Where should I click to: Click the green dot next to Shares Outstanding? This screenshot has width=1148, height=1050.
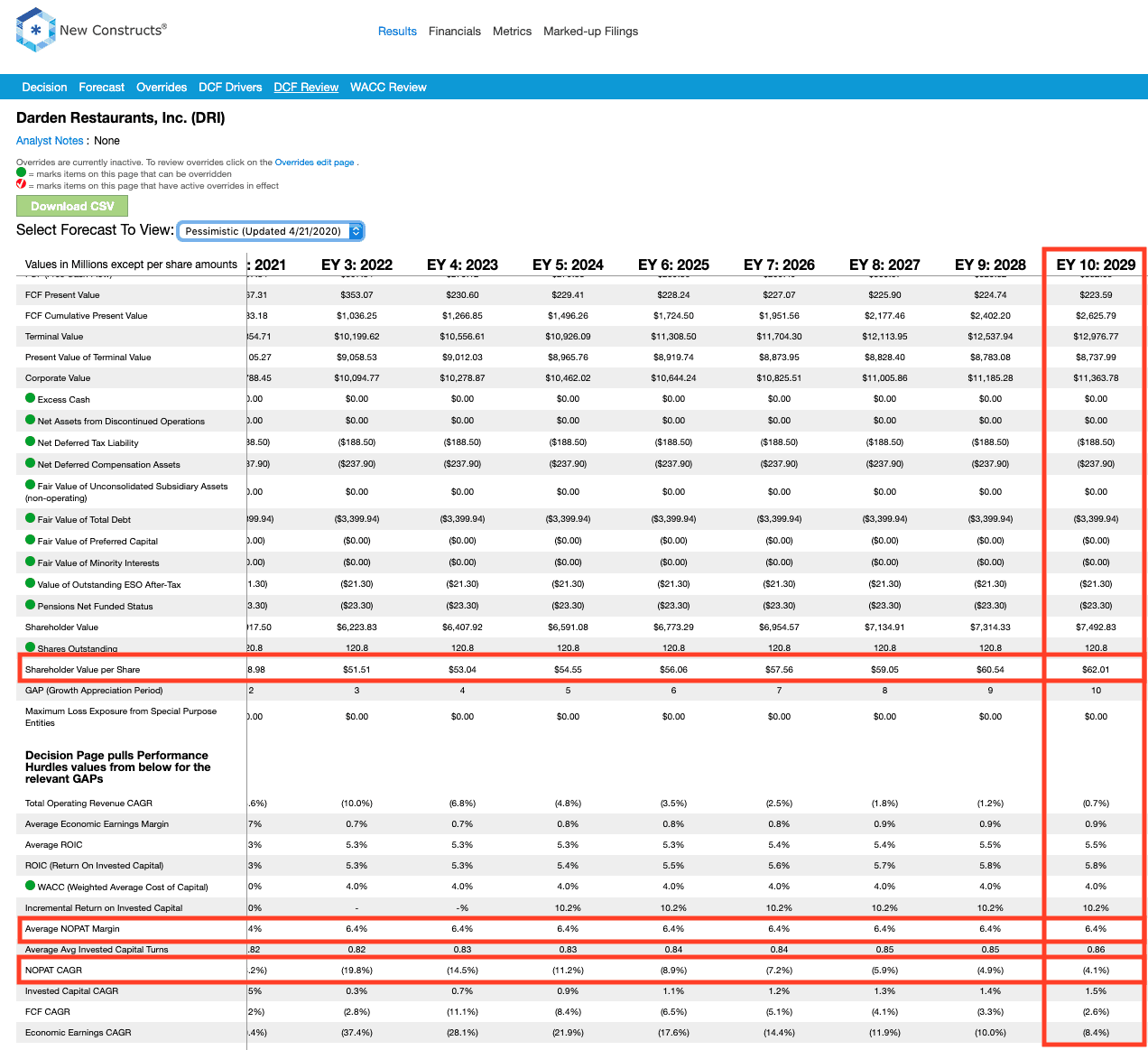(31, 647)
